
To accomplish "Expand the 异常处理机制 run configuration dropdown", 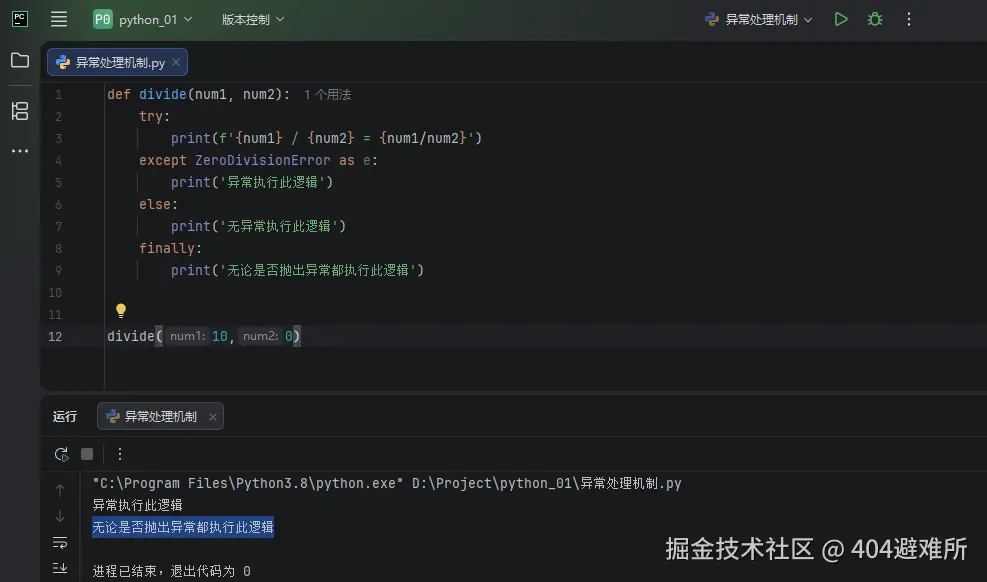I will point(759,20).
